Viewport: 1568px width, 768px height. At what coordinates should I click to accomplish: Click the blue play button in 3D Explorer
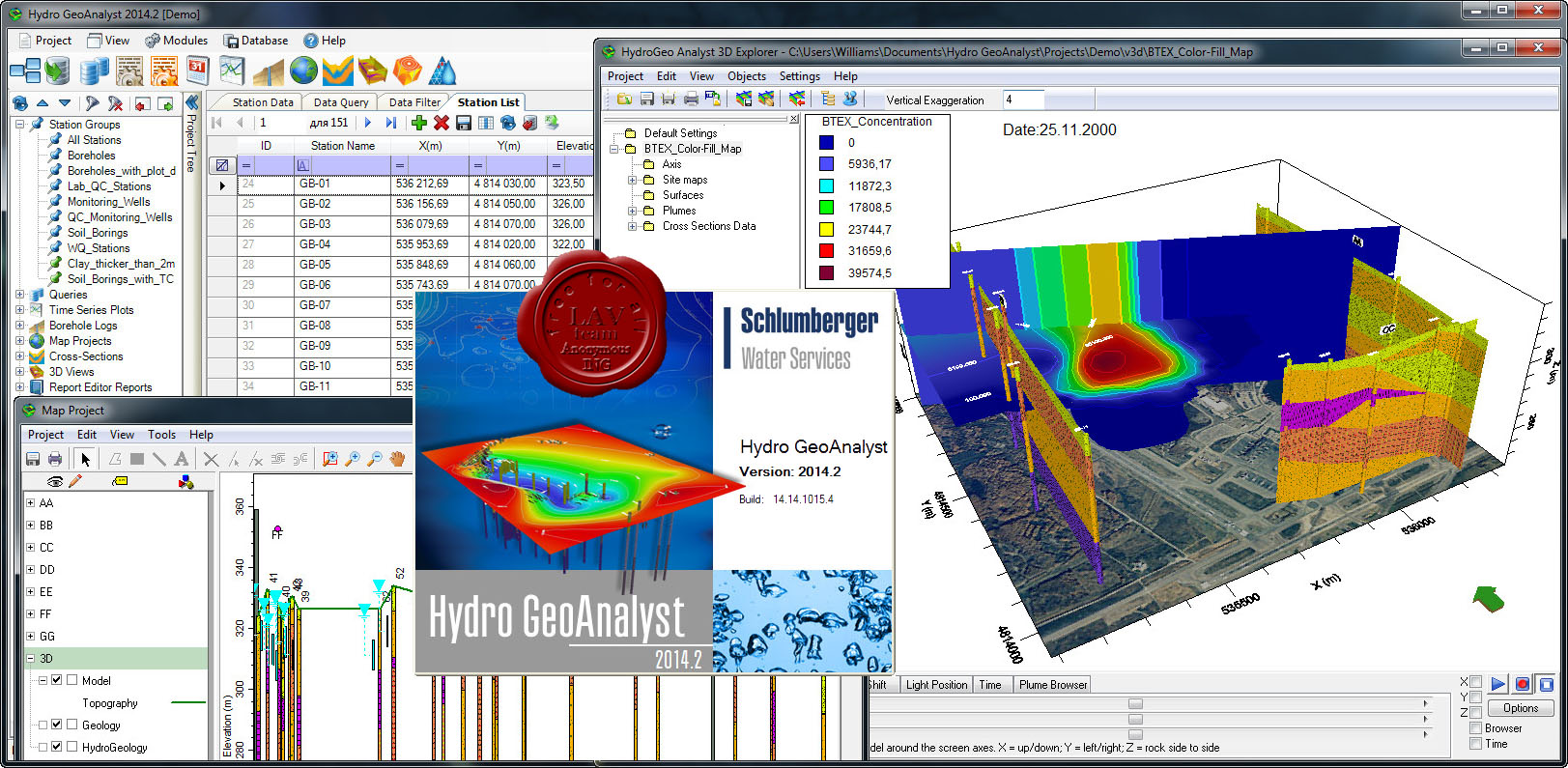tap(1497, 684)
